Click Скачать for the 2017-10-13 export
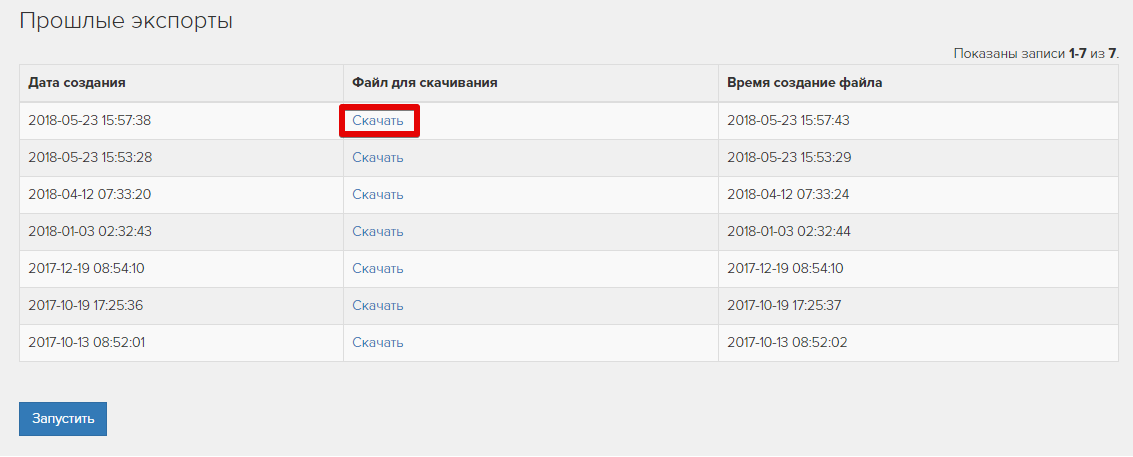This screenshot has width=1133, height=457. coord(378,343)
